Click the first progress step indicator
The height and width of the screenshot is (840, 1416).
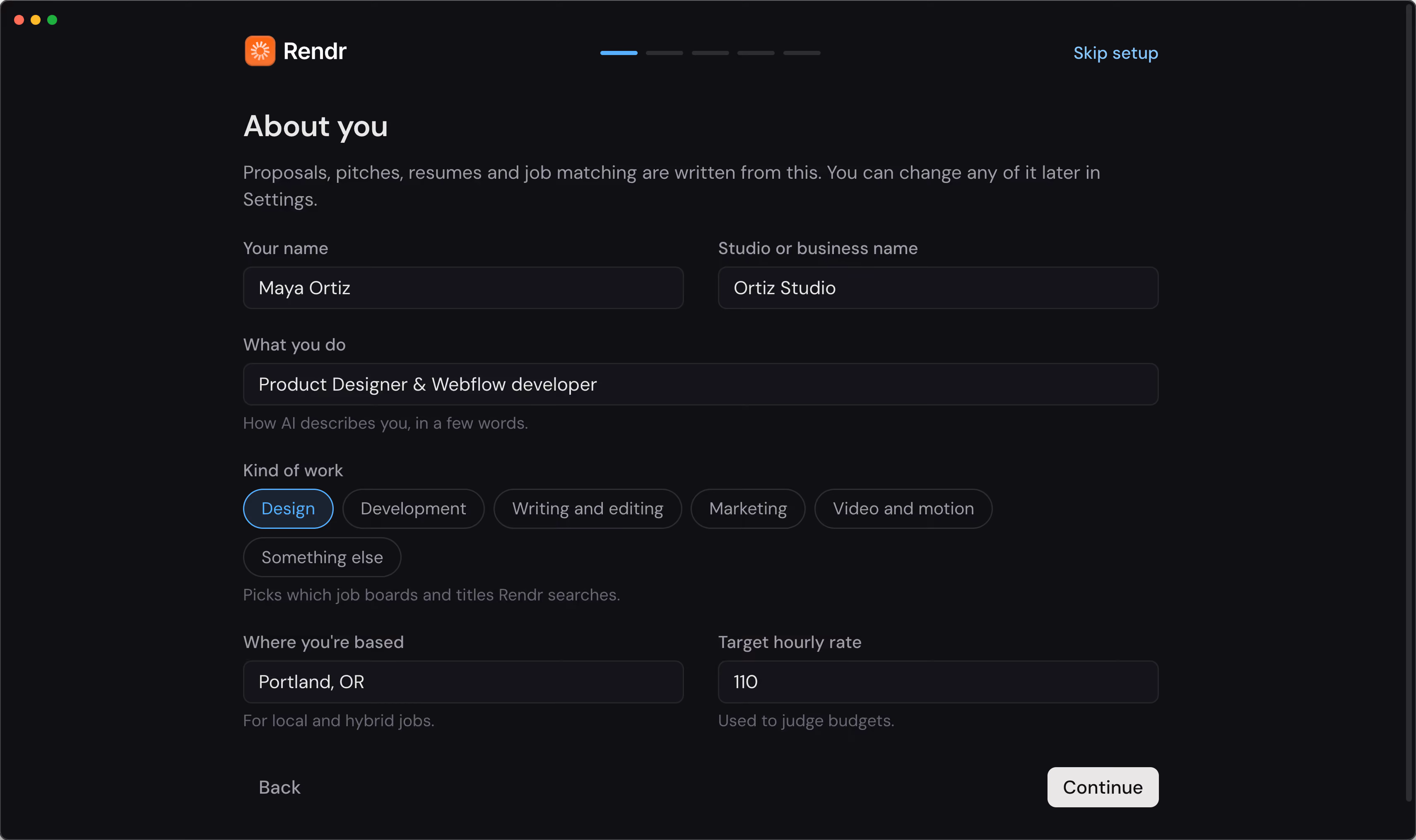pyautogui.click(x=619, y=53)
